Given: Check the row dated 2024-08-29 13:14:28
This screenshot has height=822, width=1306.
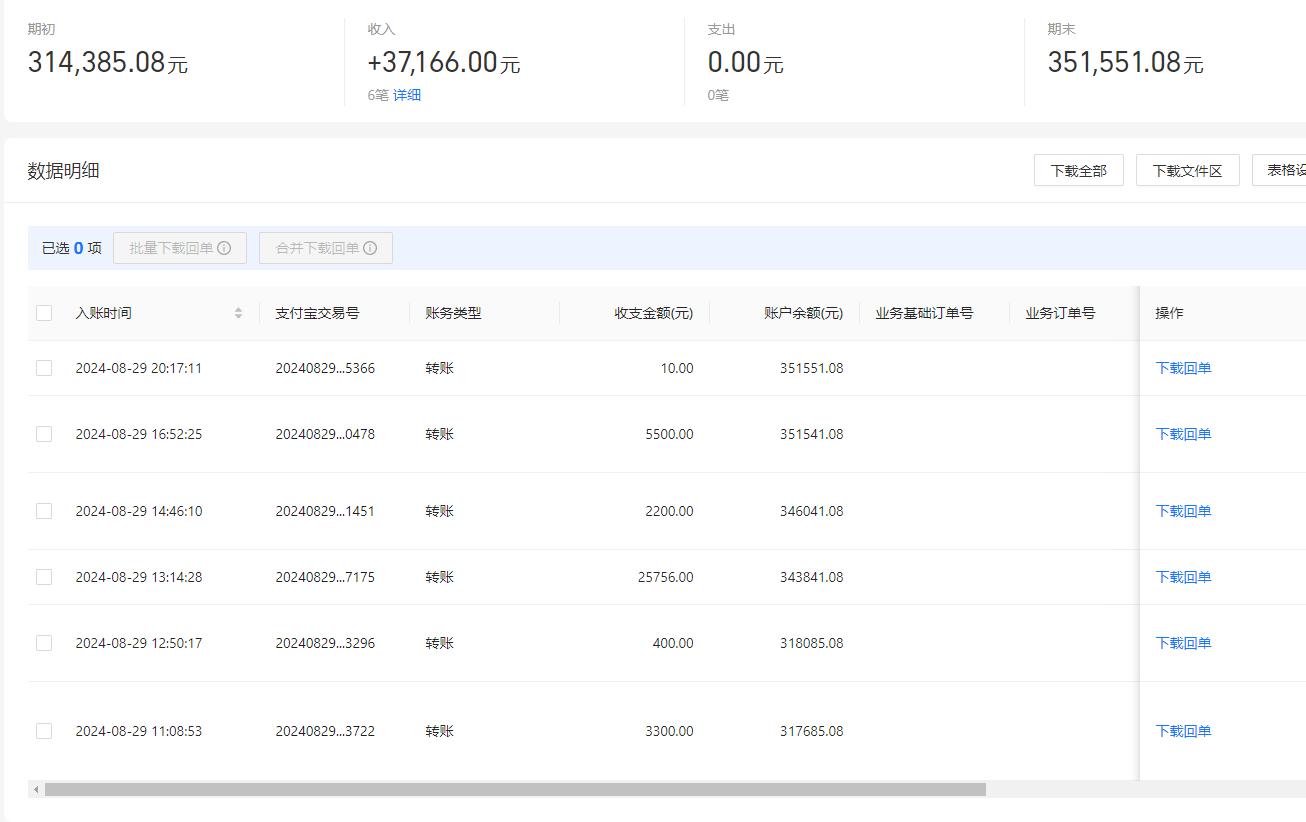Looking at the screenshot, I should tap(44, 577).
